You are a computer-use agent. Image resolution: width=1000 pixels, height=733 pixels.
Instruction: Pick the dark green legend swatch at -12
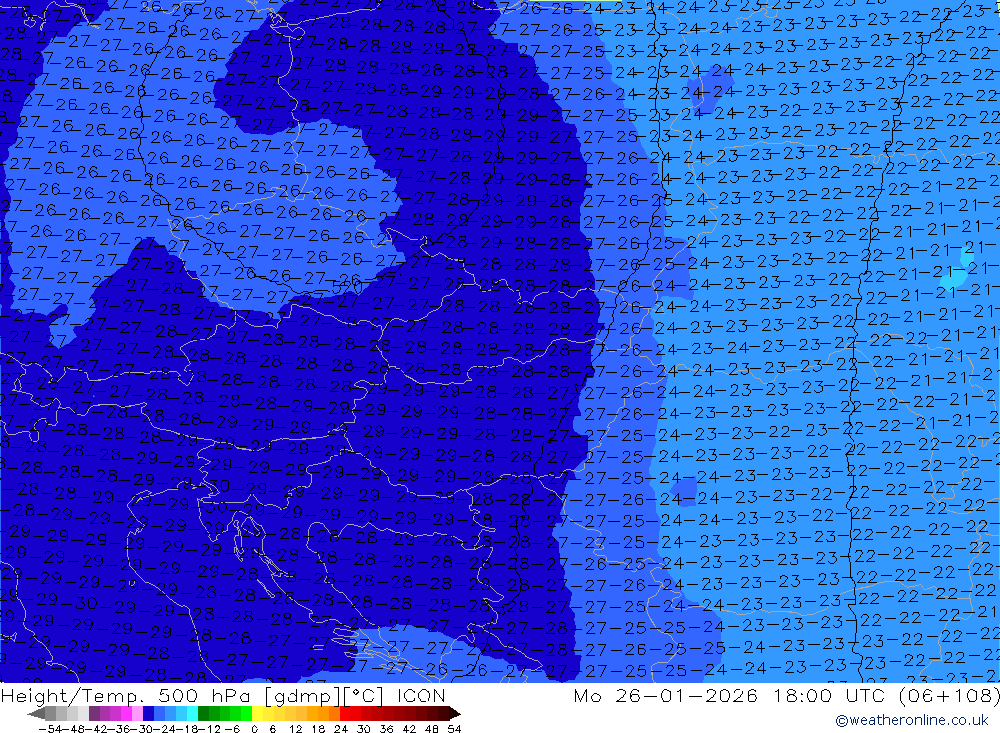[203, 714]
